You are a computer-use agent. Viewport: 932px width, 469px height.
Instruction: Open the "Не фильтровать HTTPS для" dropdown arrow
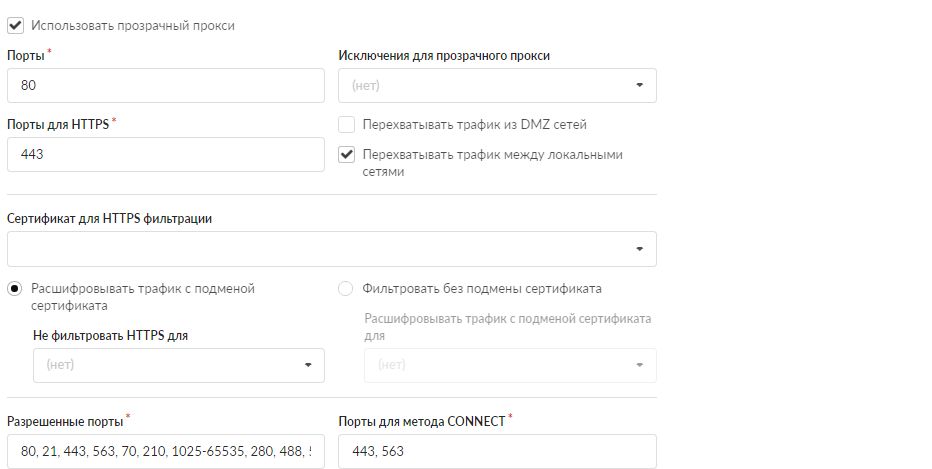point(308,365)
